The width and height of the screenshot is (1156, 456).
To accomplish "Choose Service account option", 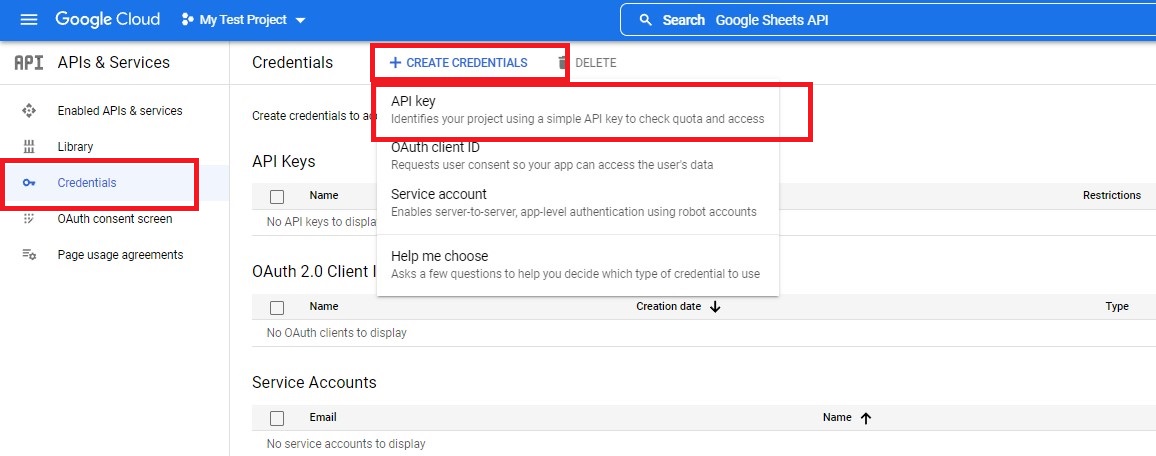I will pos(577,203).
